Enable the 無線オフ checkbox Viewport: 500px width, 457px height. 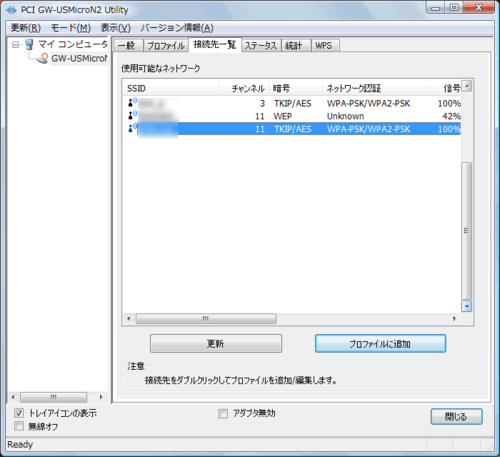point(19,426)
